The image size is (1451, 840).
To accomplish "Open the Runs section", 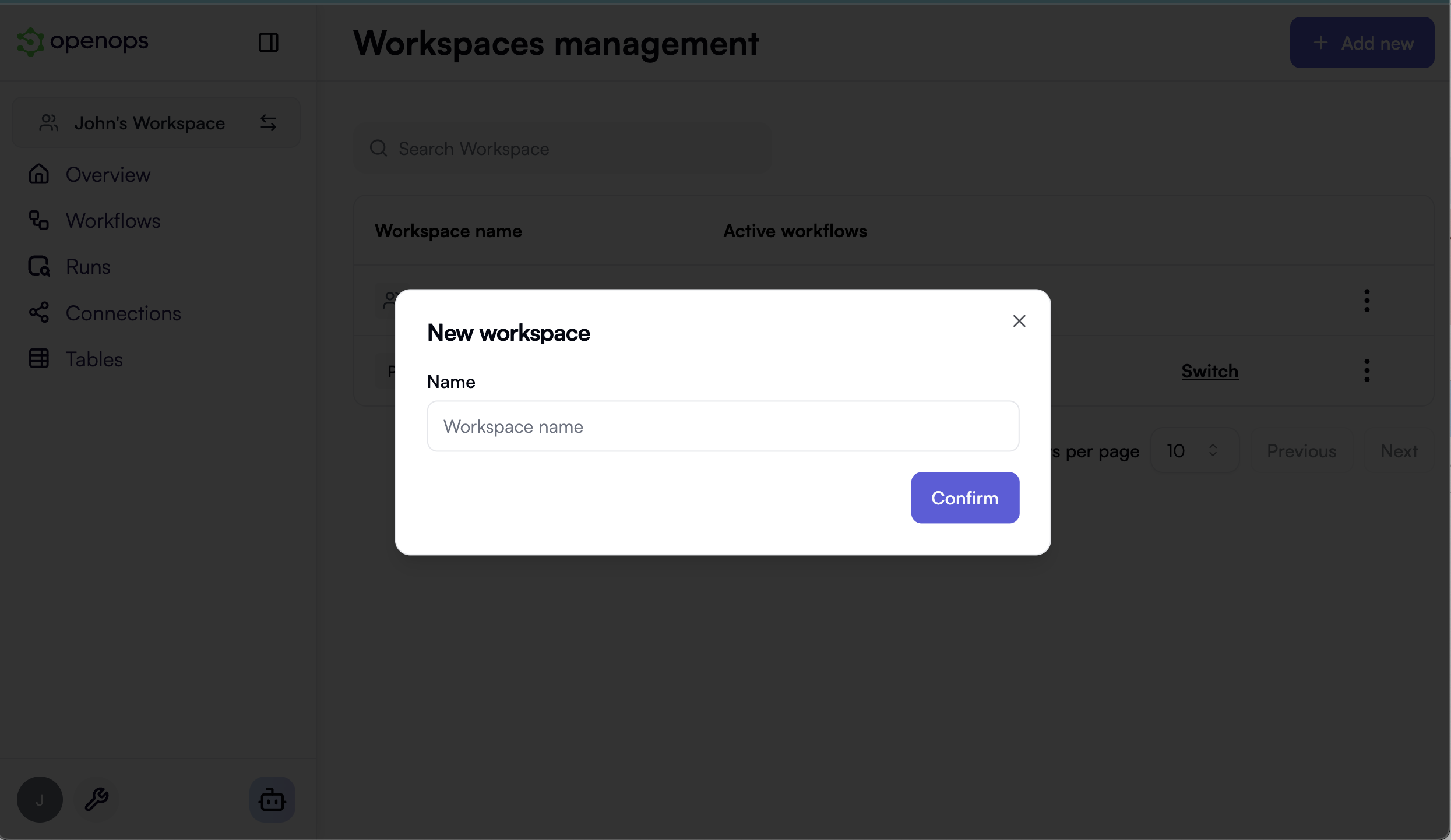I will [87, 266].
